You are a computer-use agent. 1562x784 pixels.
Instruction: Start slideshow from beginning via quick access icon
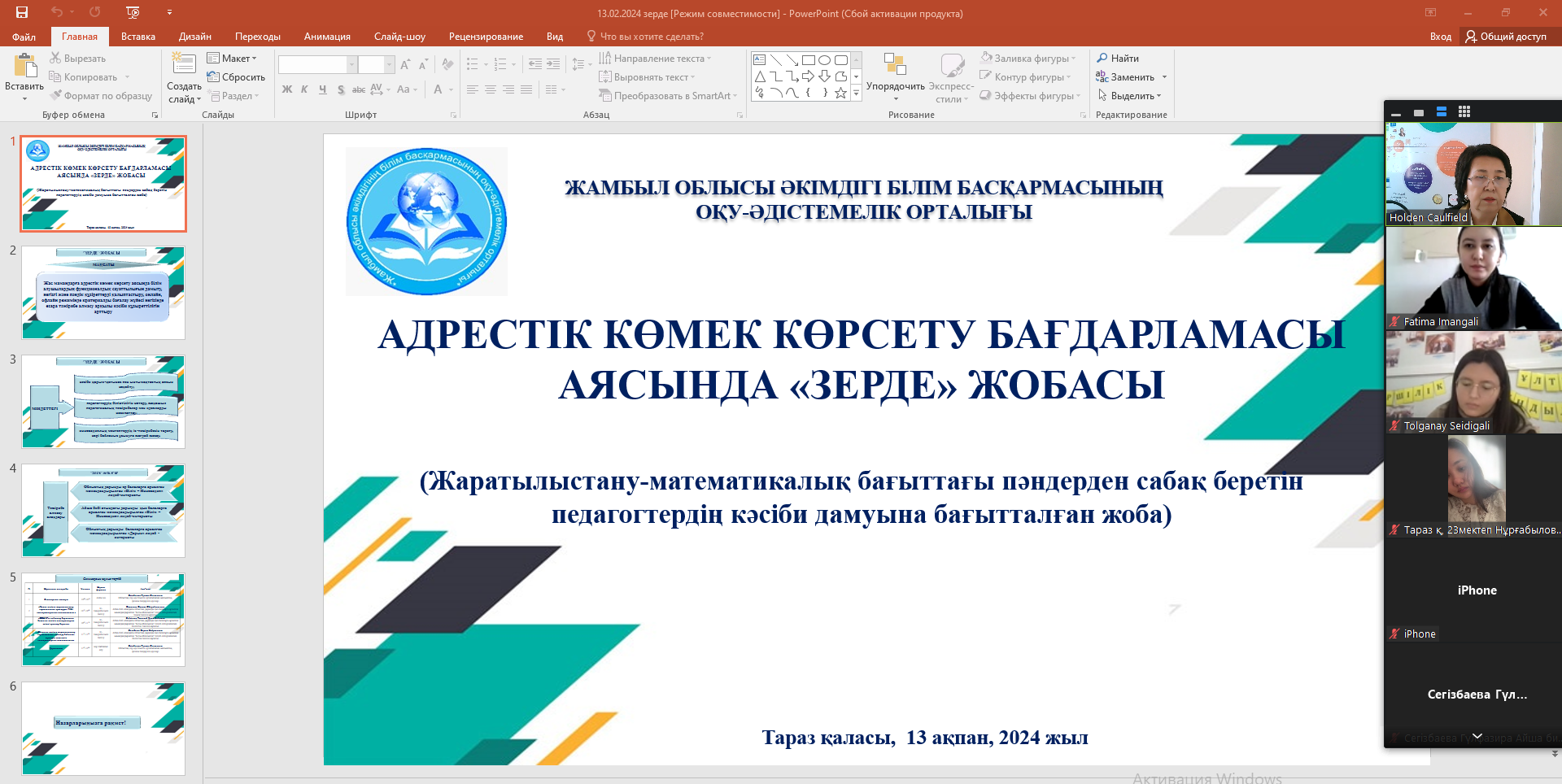pos(133,12)
